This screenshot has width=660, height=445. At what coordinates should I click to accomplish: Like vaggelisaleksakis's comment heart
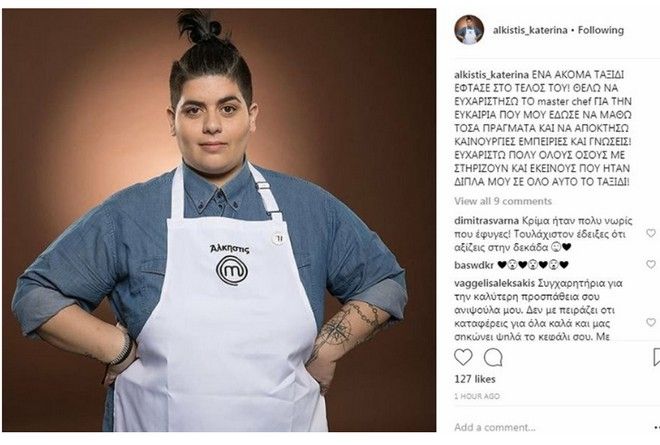click(651, 322)
